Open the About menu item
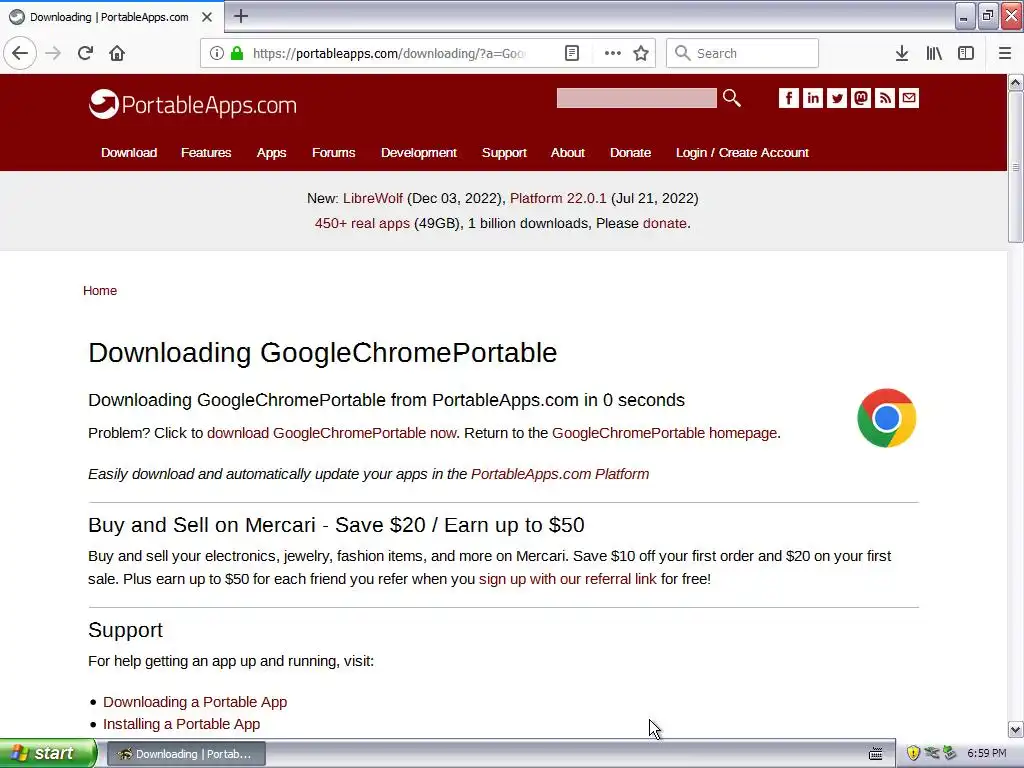The width and height of the screenshot is (1024, 768). click(568, 152)
